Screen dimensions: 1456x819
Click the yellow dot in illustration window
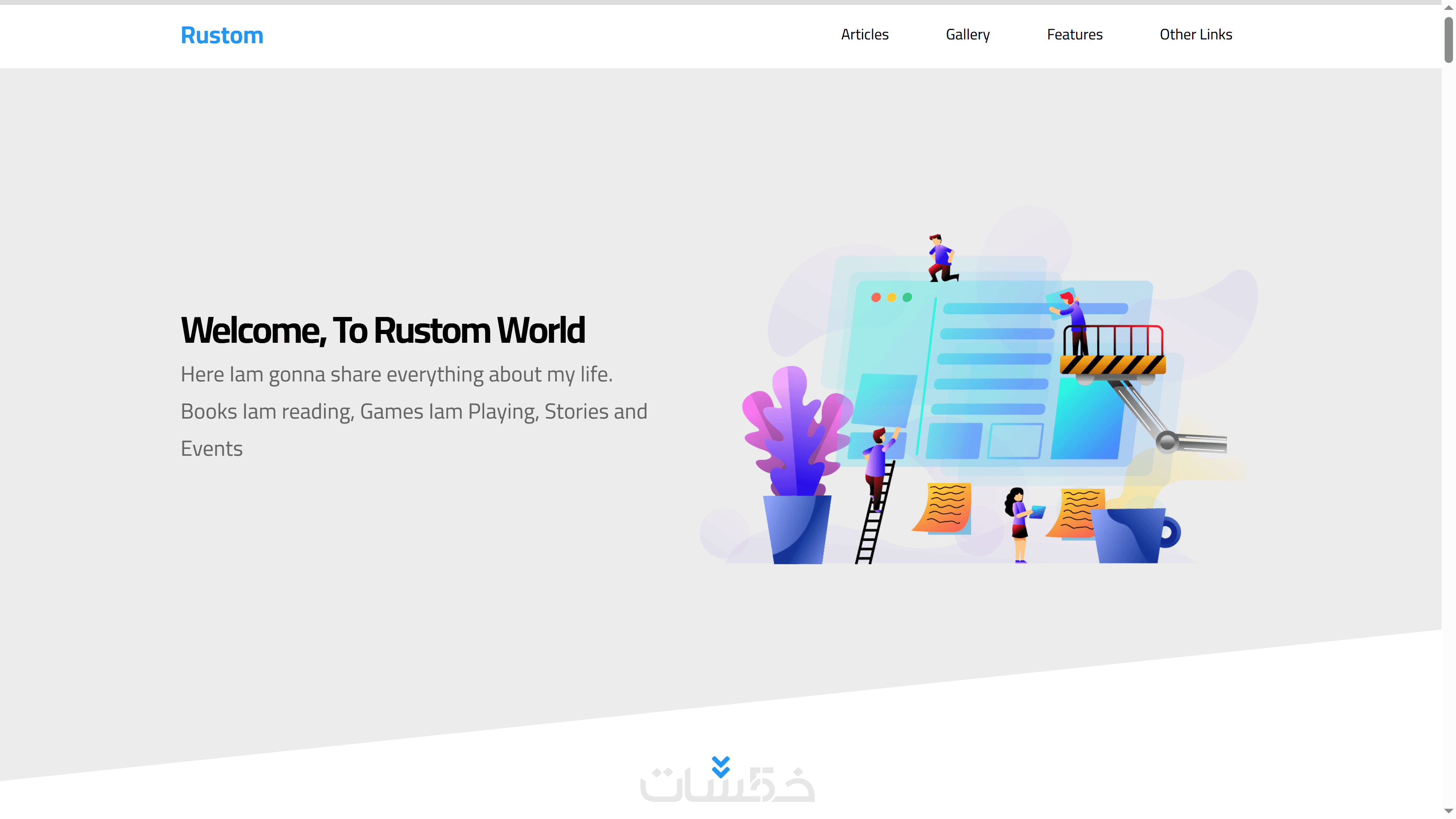[891, 297]
